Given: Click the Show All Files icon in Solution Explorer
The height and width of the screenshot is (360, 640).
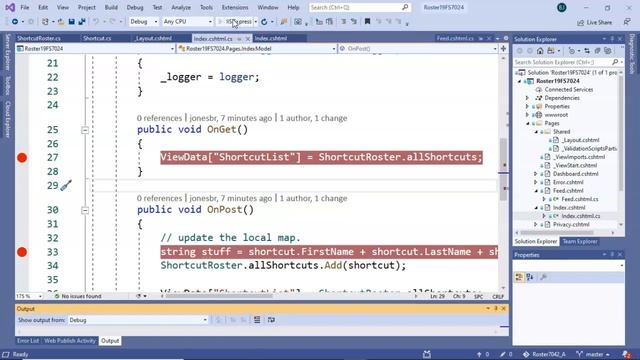Looking at the screenshot, I should click(x=608, y=51).
